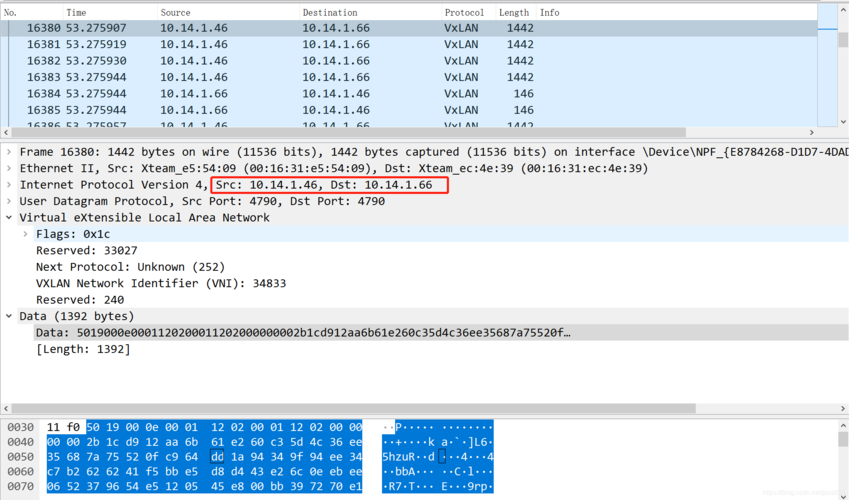Image resolution: width=849 pixels, height=500 pixels.
Task: Sort by the Length column header
Action: click(516, 12)
